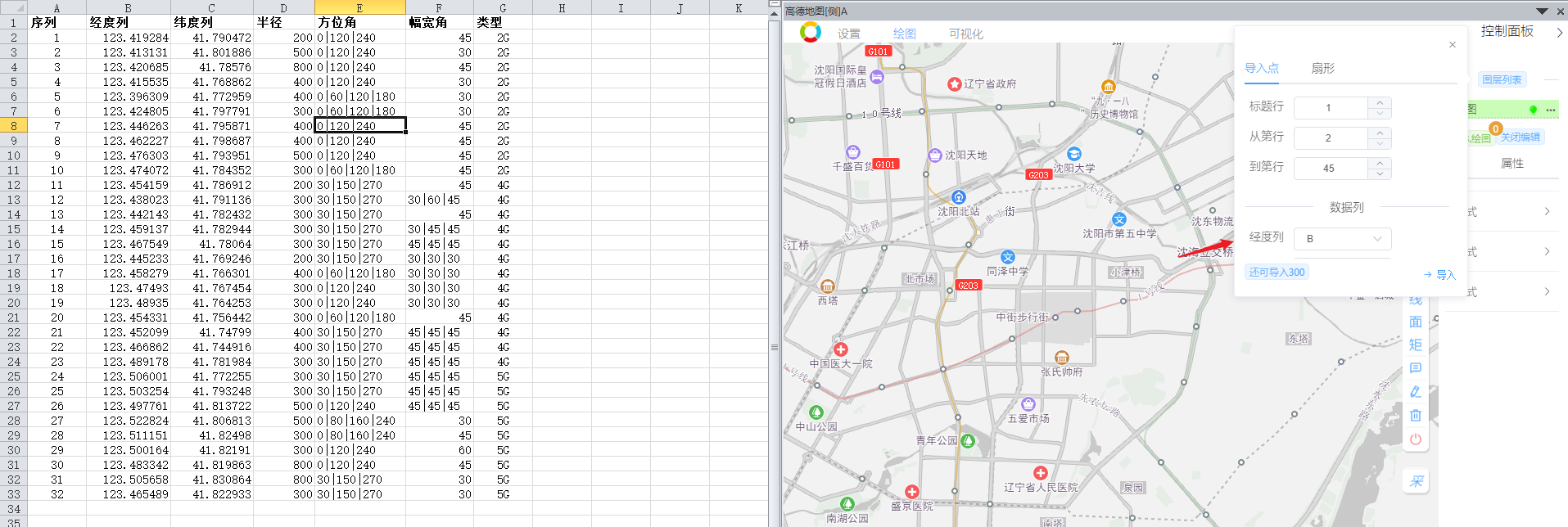Open the 经度列 column dropdown
This screenshot has height=527, width=1568.
pos(1343,238)
